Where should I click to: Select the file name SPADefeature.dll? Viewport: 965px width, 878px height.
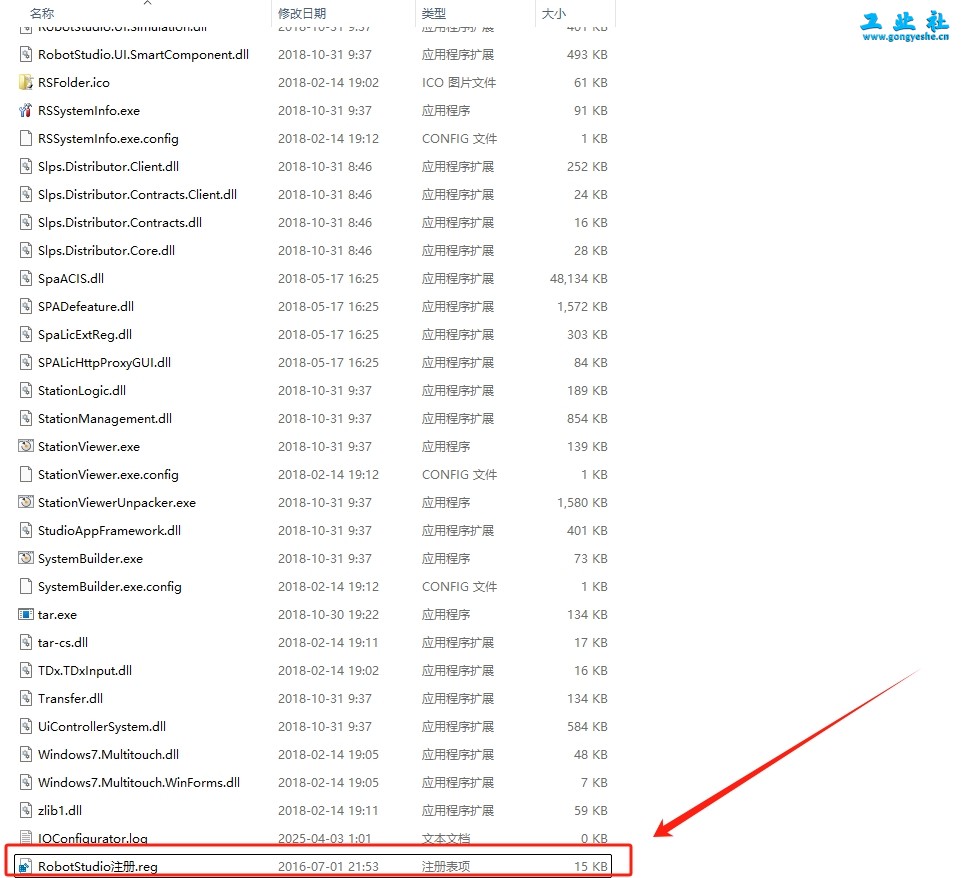pyautogui.click(x=86, y=306)
